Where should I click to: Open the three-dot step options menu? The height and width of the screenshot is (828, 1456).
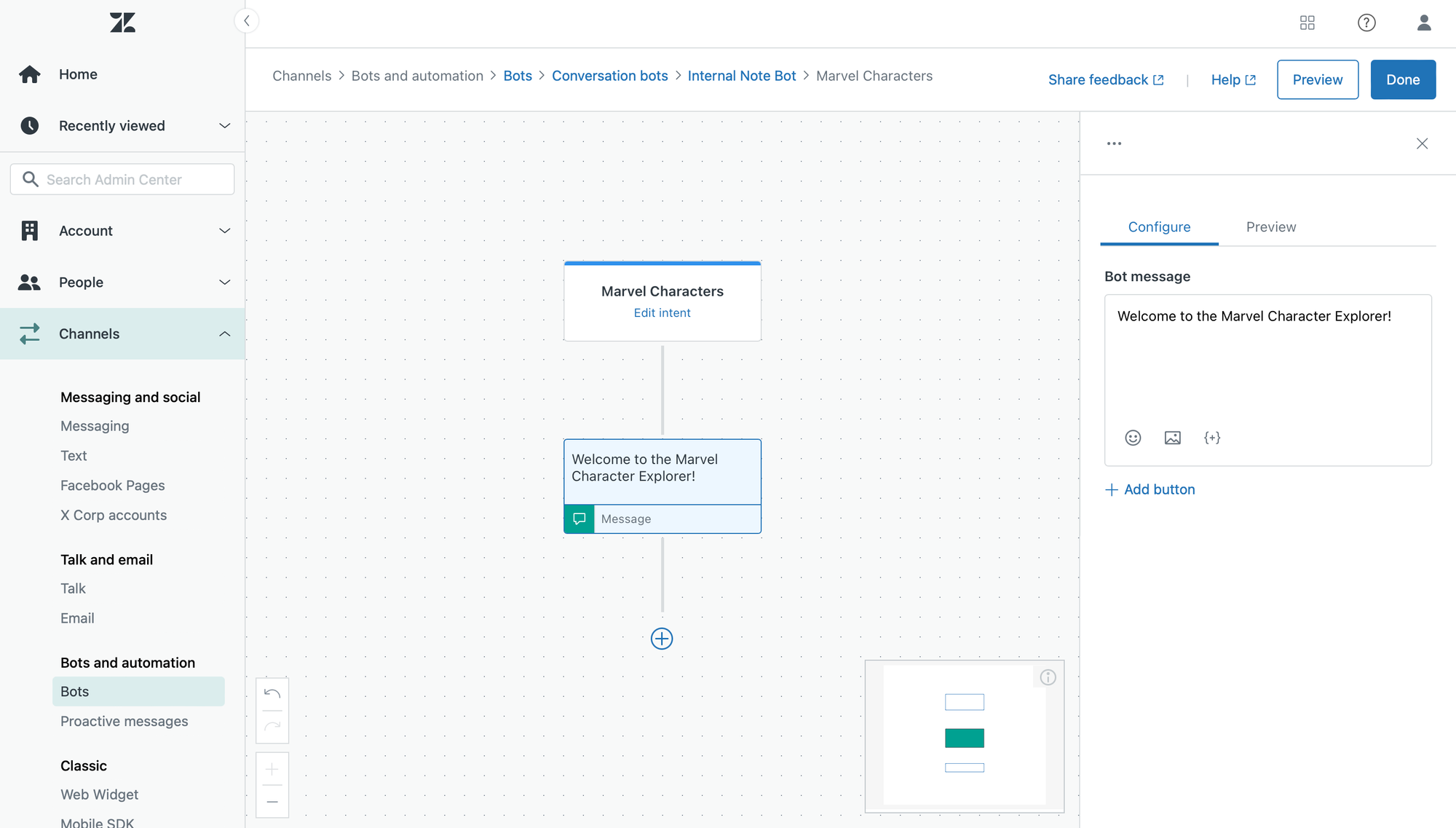point(1114,143)
